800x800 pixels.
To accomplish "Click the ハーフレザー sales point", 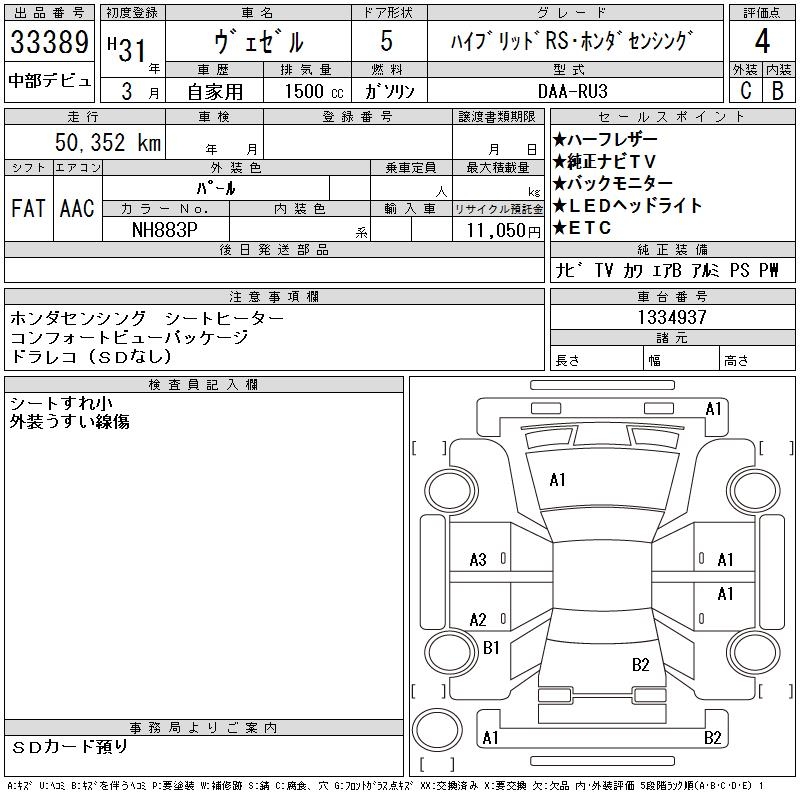I will pyautogui.click(x=605, y=140).
